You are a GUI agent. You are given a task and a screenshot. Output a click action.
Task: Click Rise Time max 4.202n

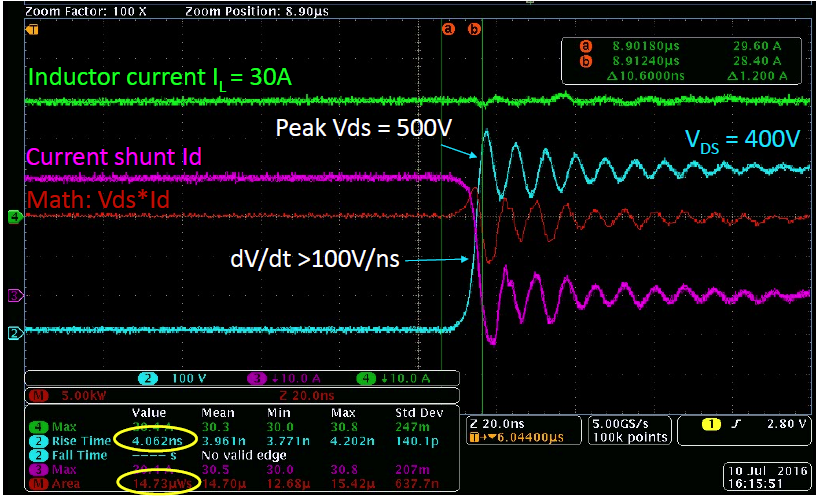coord(352,441)
